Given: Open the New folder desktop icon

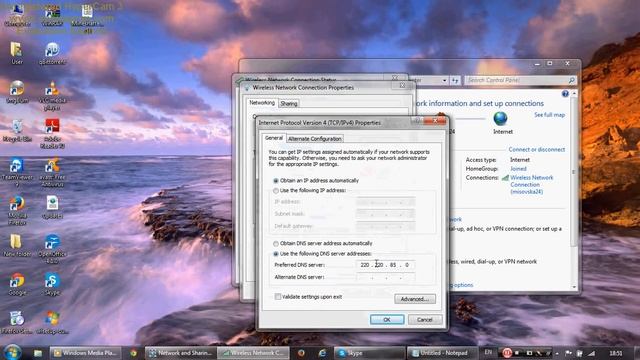Looking at the screenshot, I should pyautogui.click(x=17, y=245).
